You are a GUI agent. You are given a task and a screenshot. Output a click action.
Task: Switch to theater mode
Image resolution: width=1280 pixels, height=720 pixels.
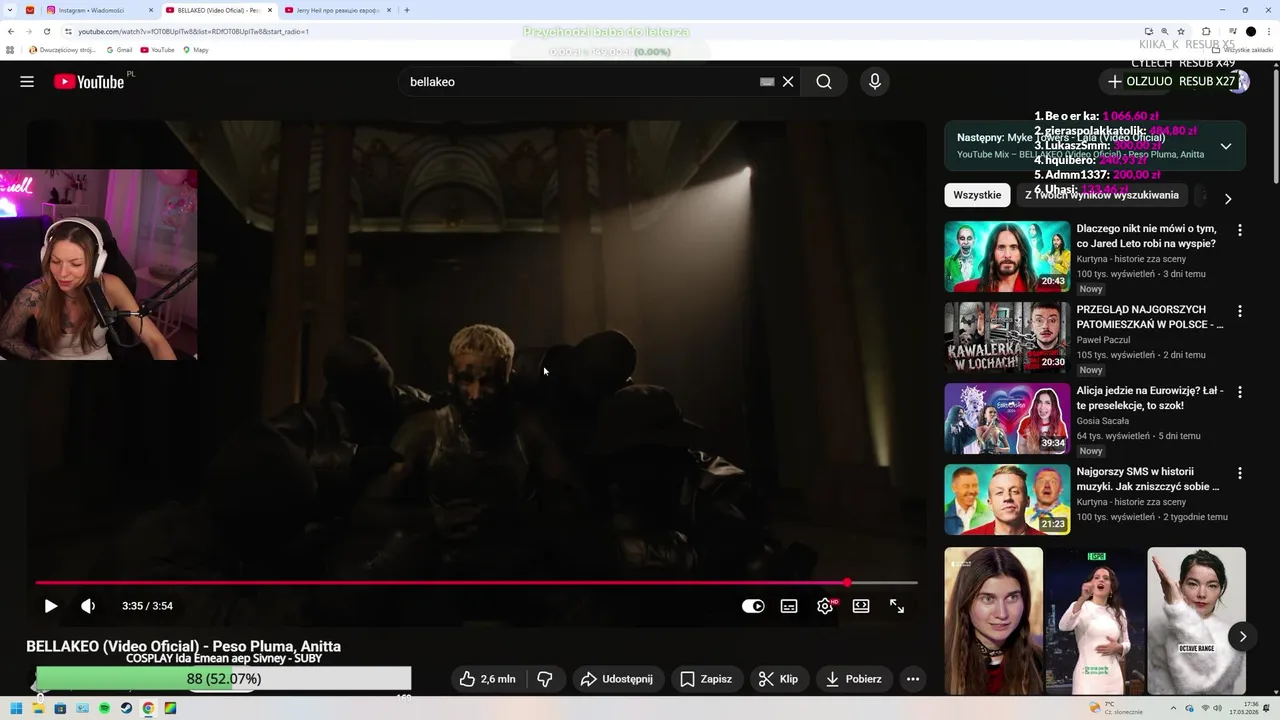point(861,606)
